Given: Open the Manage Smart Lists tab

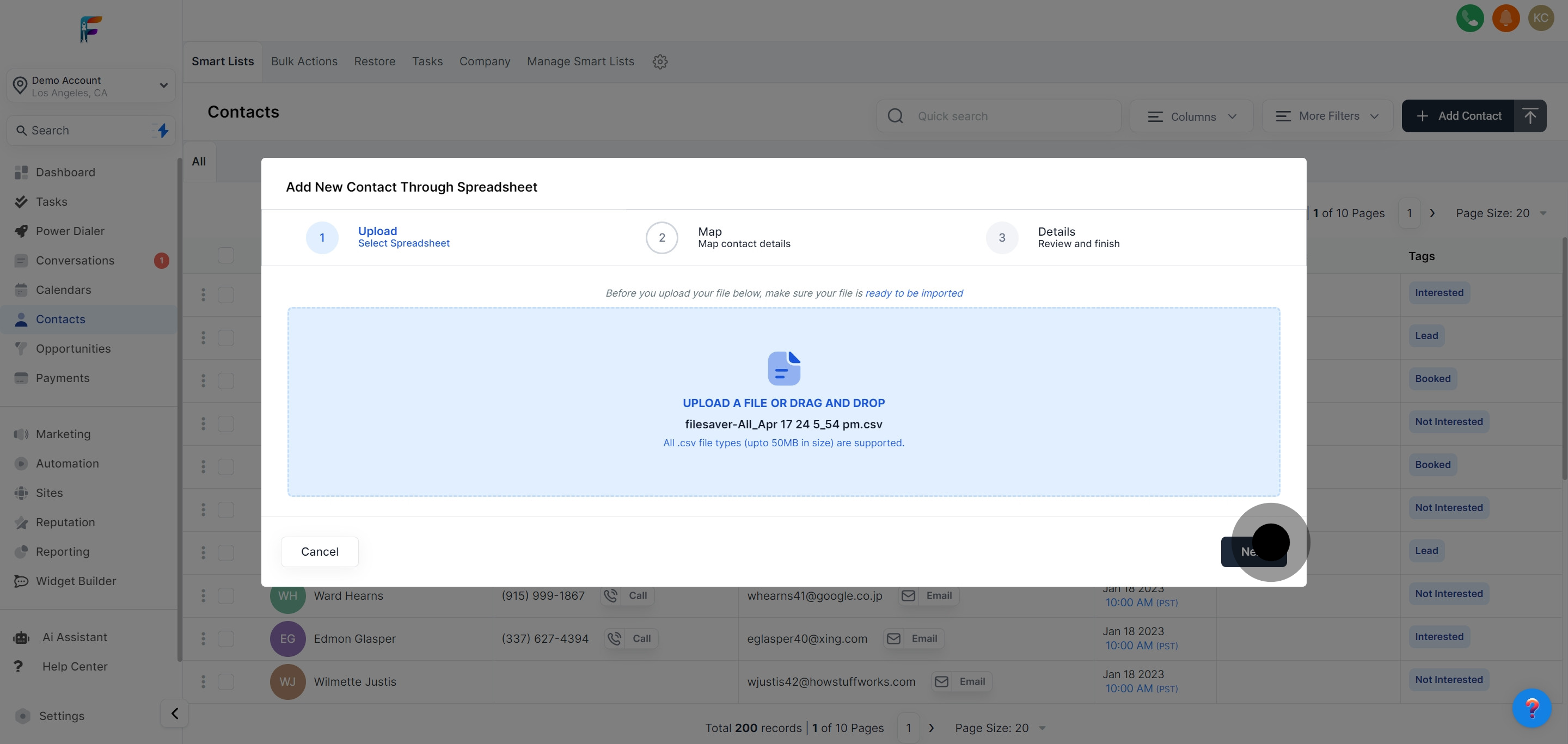Looking at the screenshot, I should click(x=580, y=62).
